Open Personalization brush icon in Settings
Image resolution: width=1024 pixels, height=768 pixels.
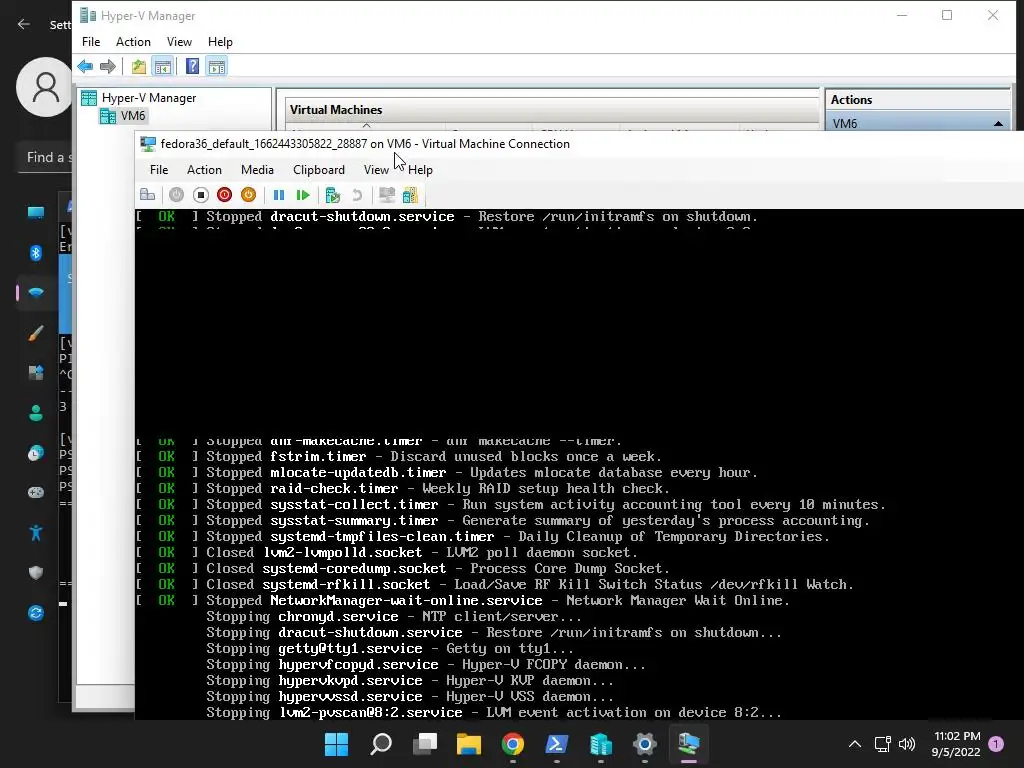[36, 333]
